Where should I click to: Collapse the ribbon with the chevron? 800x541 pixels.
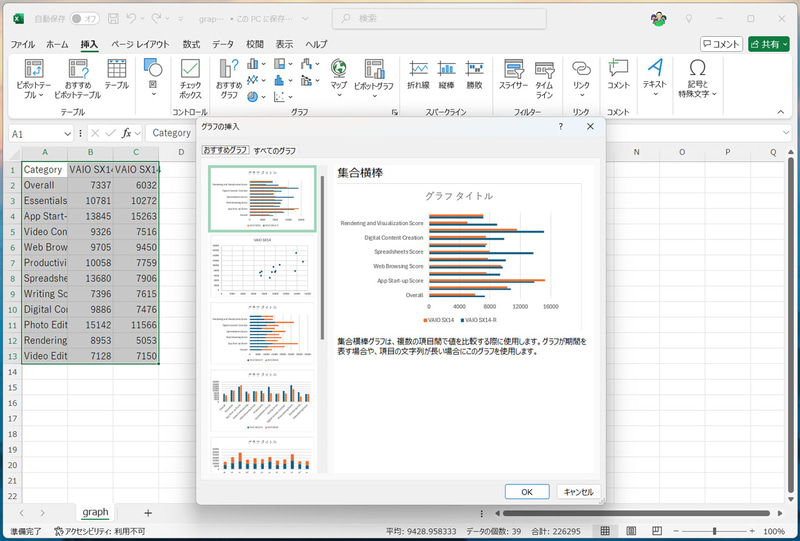click(781, 112)
